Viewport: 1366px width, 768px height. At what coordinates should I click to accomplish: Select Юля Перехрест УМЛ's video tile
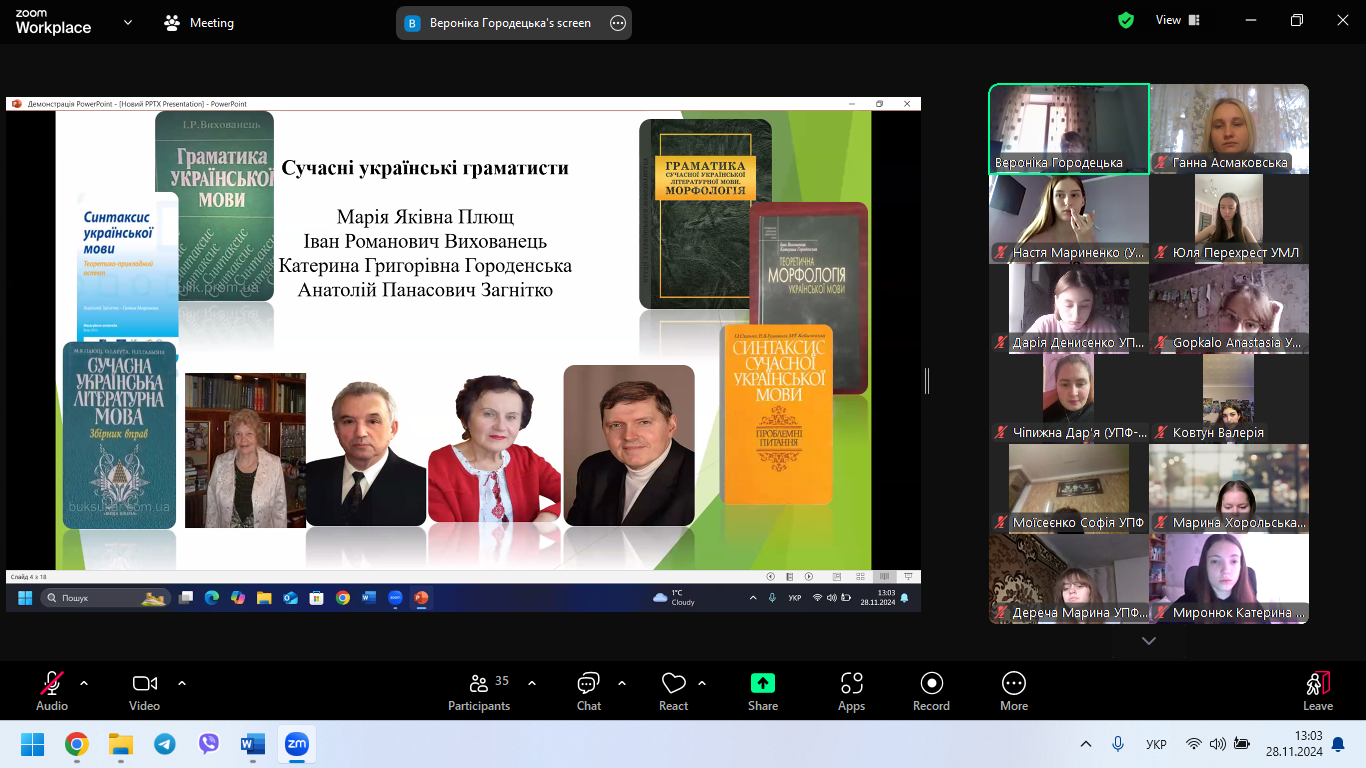tap(1229, 219)
